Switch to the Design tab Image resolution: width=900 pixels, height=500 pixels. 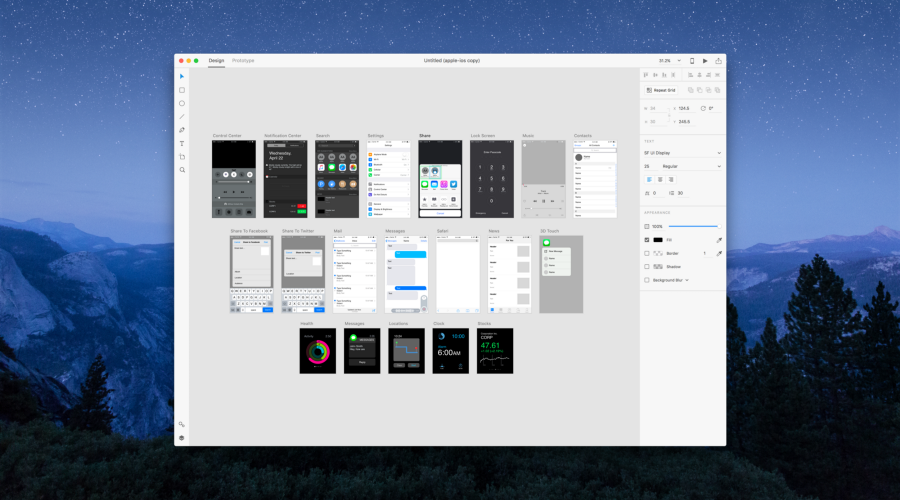[x=216, y=60]
